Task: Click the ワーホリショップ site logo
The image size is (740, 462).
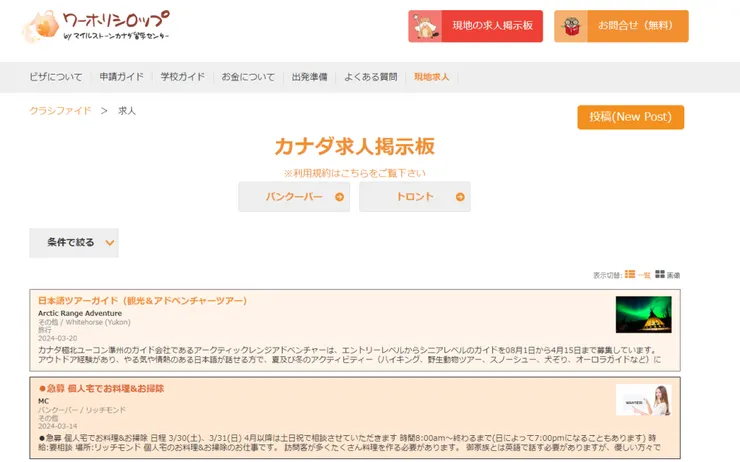Action: pos(96,27)
